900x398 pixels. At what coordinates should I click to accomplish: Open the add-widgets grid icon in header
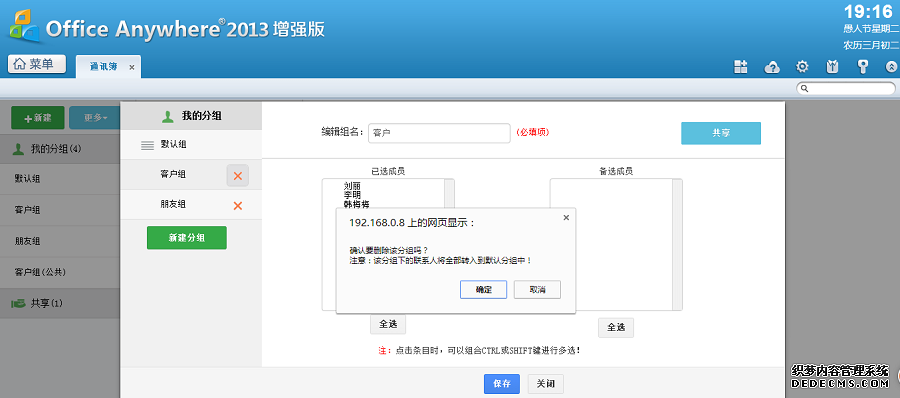click(741, 67)
